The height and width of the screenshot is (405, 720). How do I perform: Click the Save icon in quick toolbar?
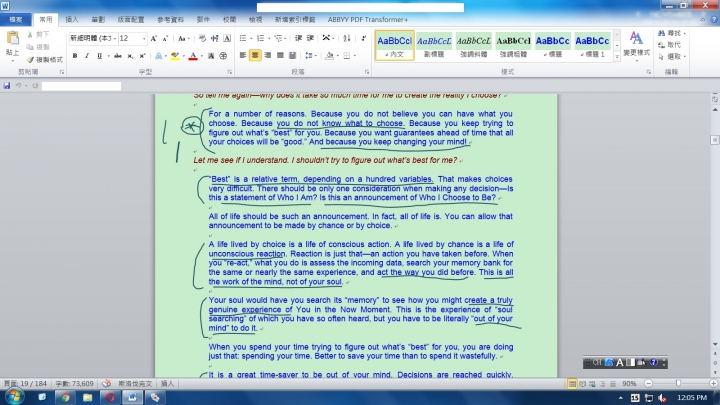tap(6, 85)
